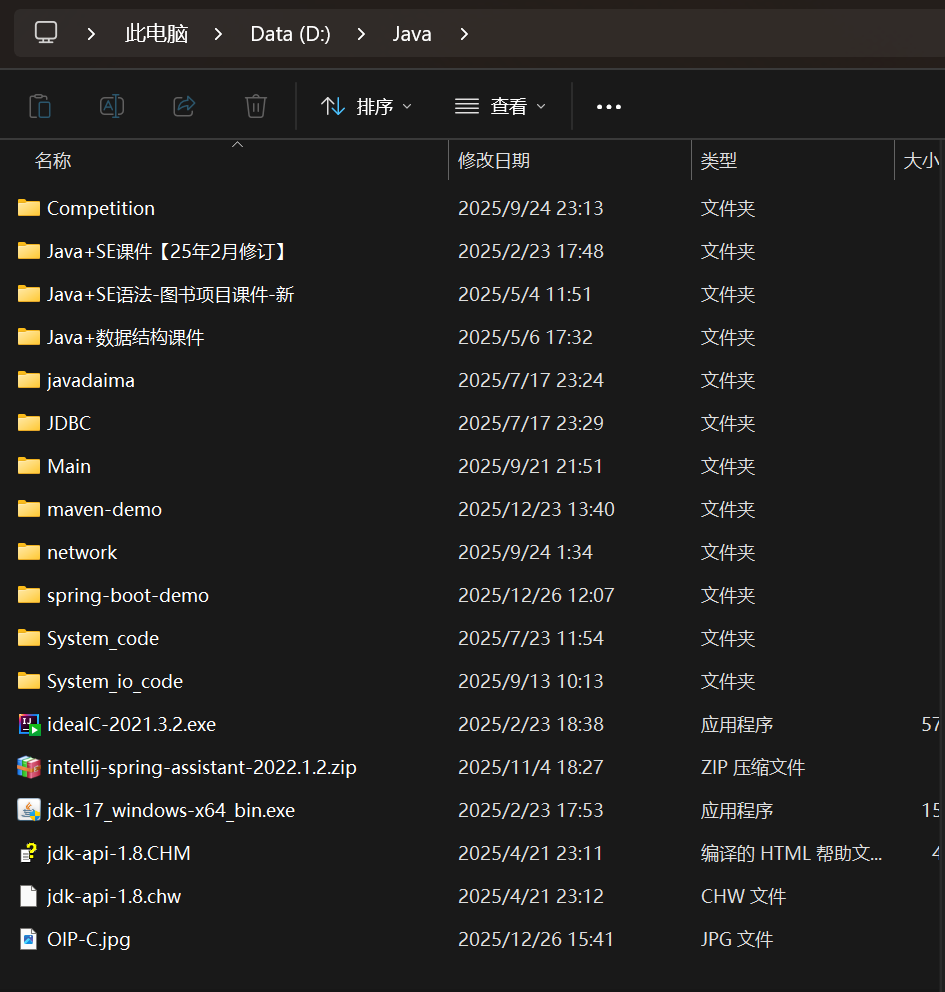Viewport: 945px width, 992px height.
Task: Open the three-dots more options menu
Action: [x=608, y=107]
